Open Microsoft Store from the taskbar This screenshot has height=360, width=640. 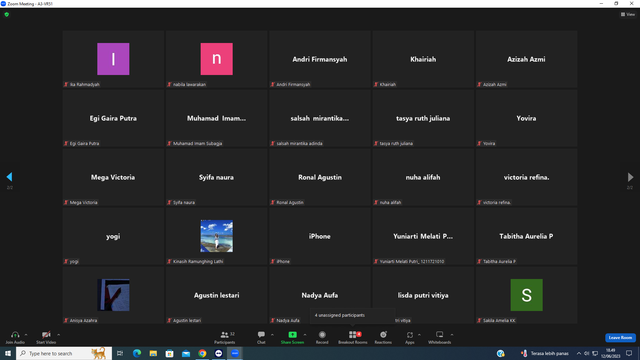click(x=169, y=353)
